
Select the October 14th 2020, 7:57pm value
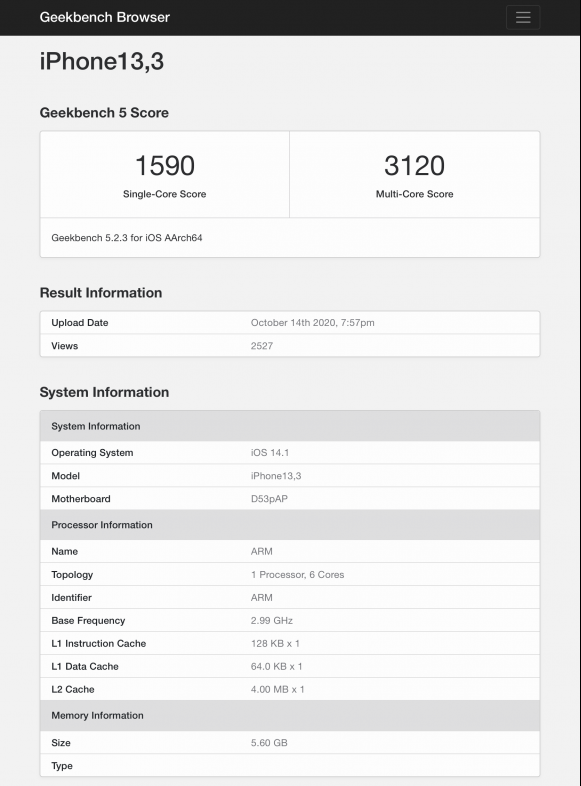click(x=312, y=323)
